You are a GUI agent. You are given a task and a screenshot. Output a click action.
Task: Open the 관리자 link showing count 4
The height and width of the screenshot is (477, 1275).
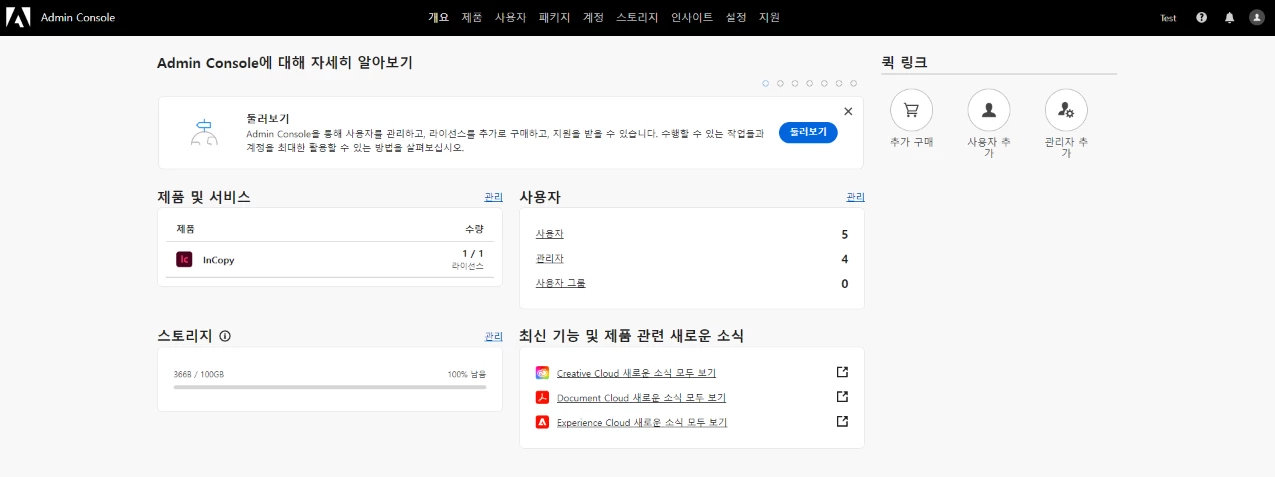[549, 259]
